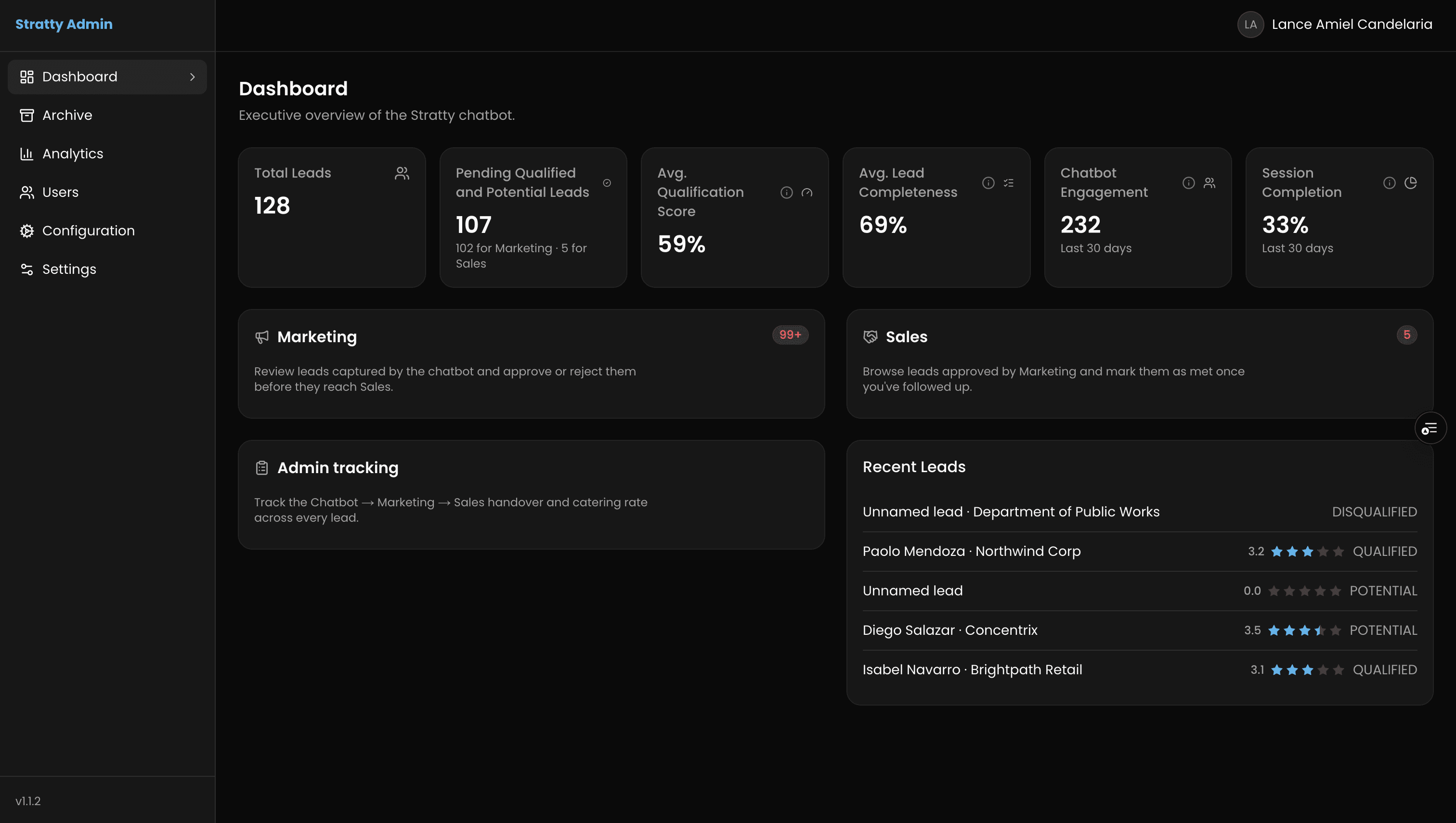Open the Sales card heading
This screenshot has width=1456, height=823.
coord(907,337)
